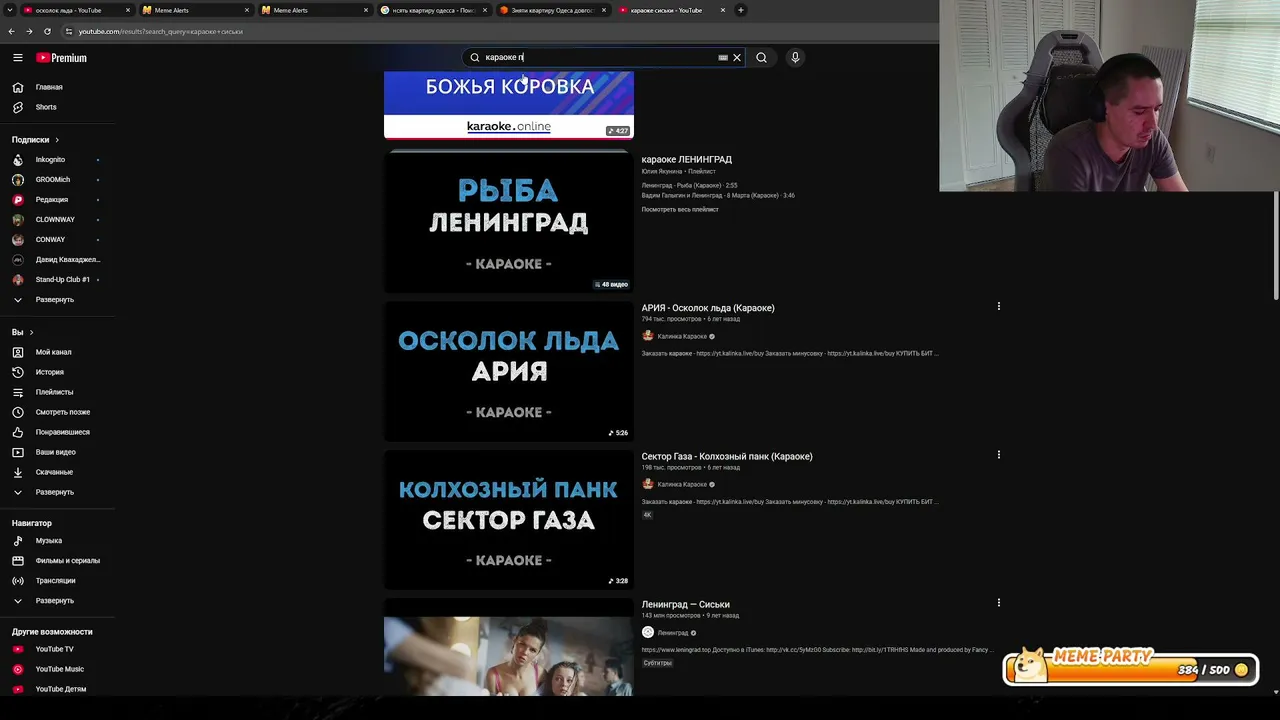Screen dimensions: 1280x720
Task: Open Сектор Газа - Колхозный панк title
Action: (727, 456)
